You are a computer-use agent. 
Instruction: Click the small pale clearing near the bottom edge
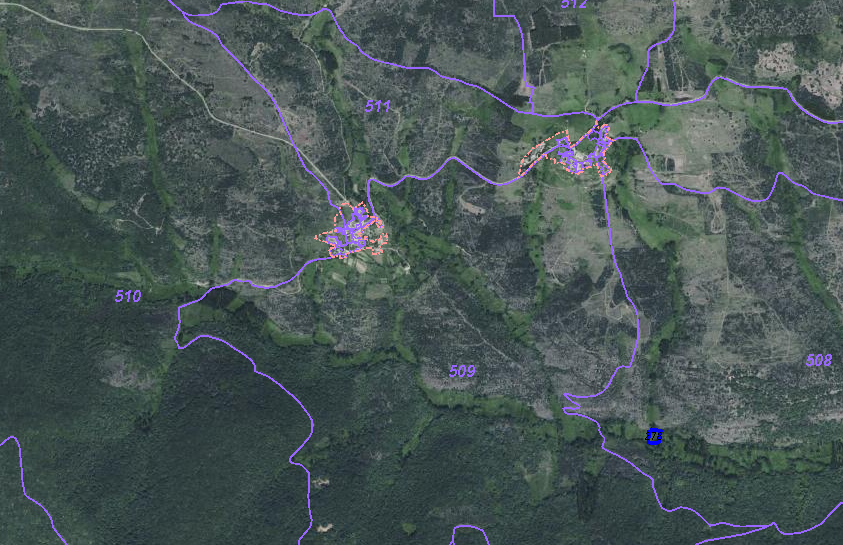tap(326, 524)
